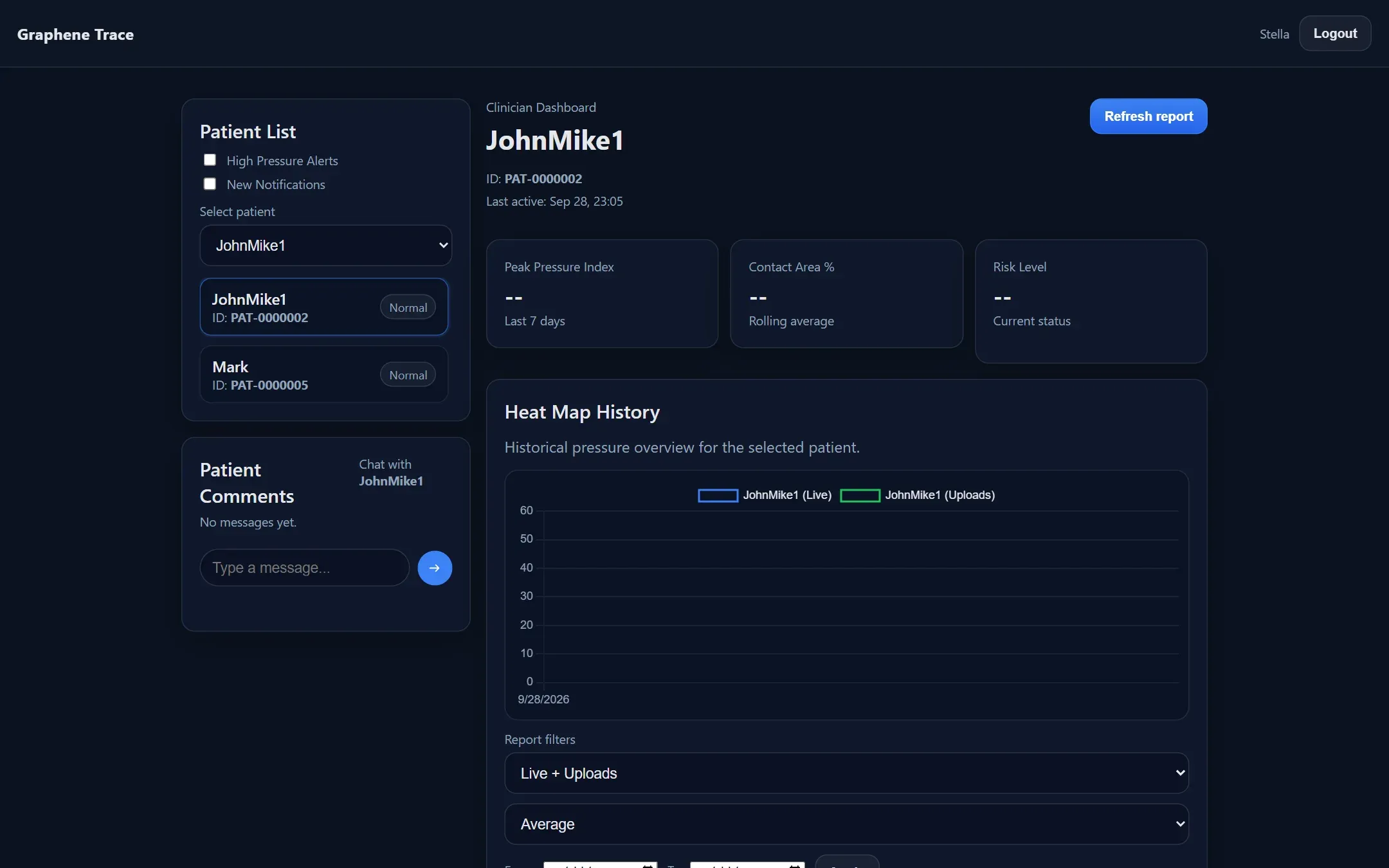Click ID PAT-0000005 under Mark
This screenshot has width=1389, height=868.
pyautogui.click(x=260, y=385)
